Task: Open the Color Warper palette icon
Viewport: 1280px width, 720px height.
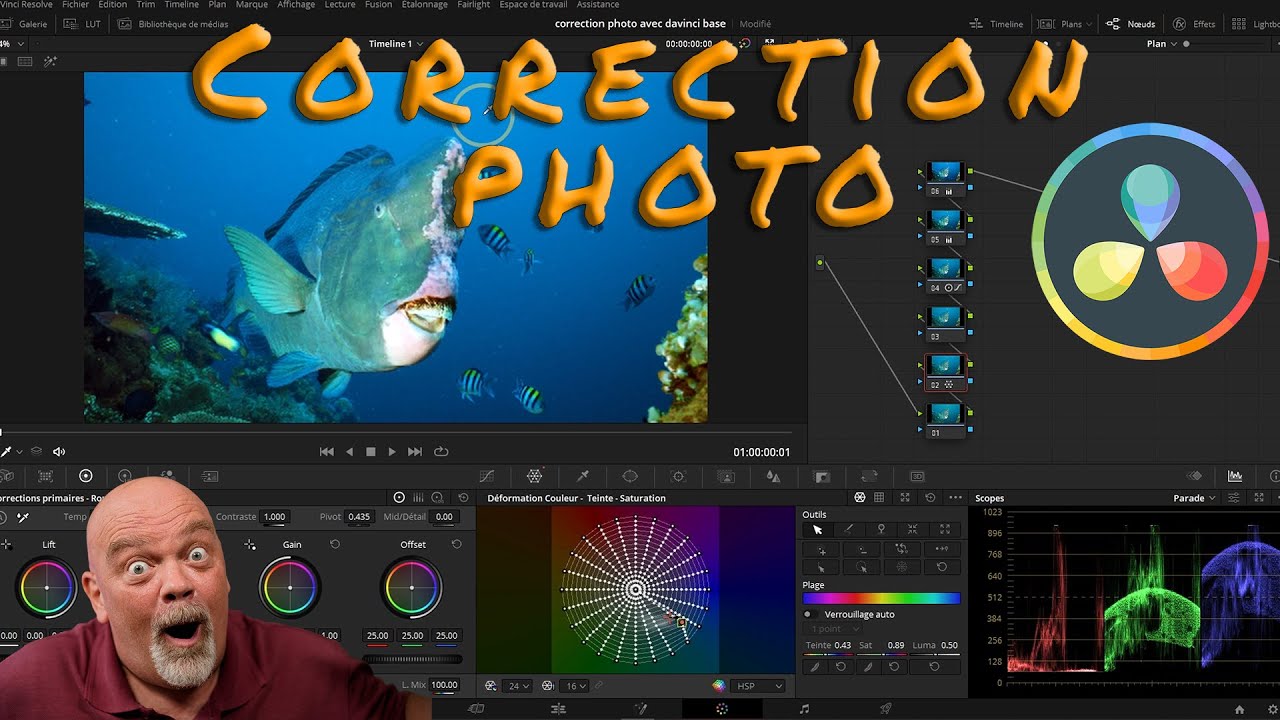Action: pyautogui.click(x=535, y=476)
